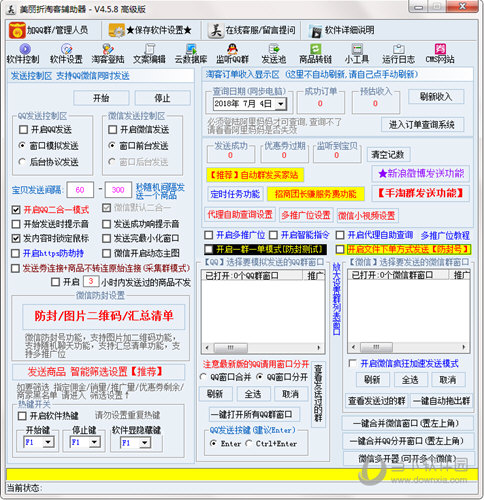The width and height of the screenshot is (484, 500).
Task: Click 放大设置群列表窗口 vertical link
Action: pos(336,299)
